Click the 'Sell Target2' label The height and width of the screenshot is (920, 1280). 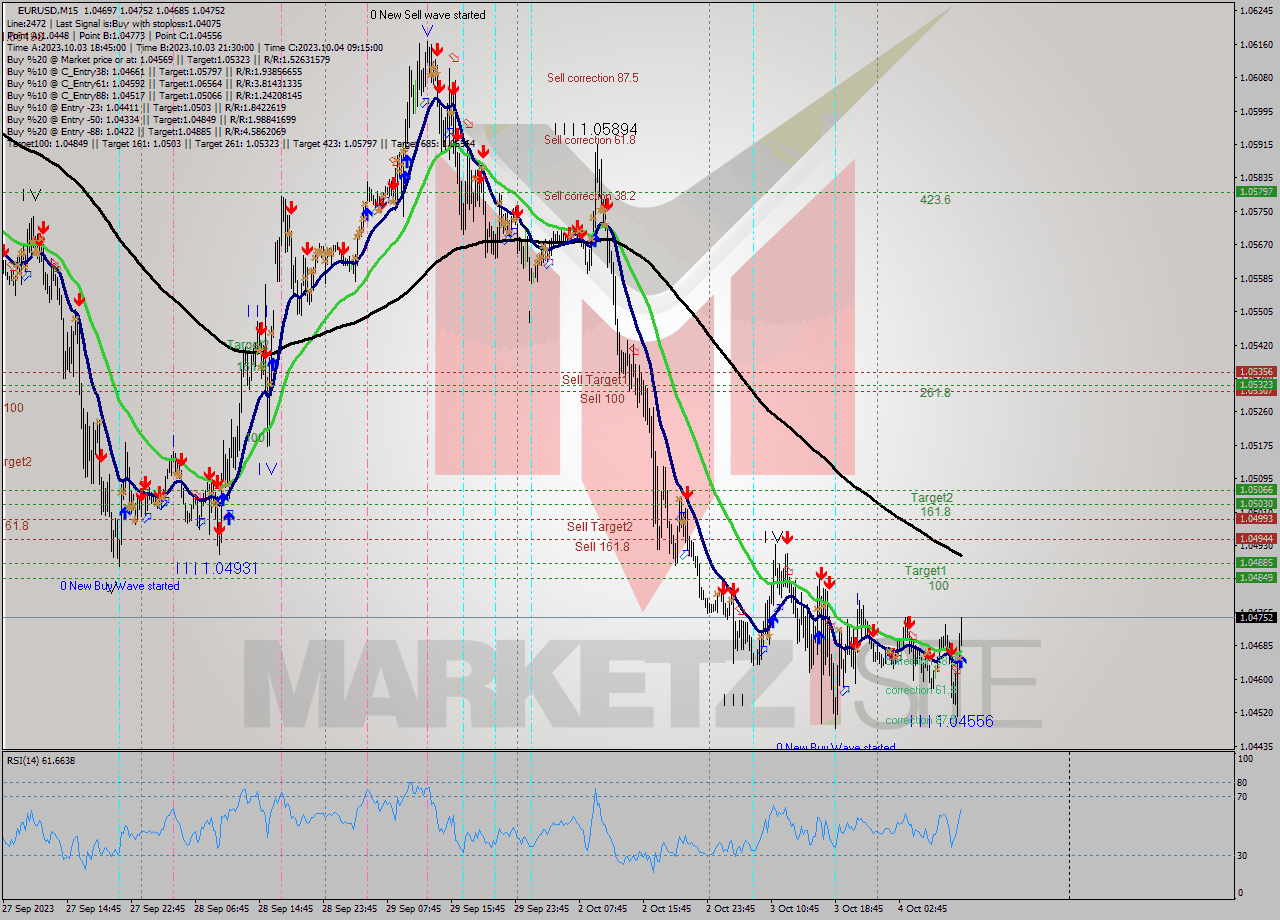coord(599,527)
